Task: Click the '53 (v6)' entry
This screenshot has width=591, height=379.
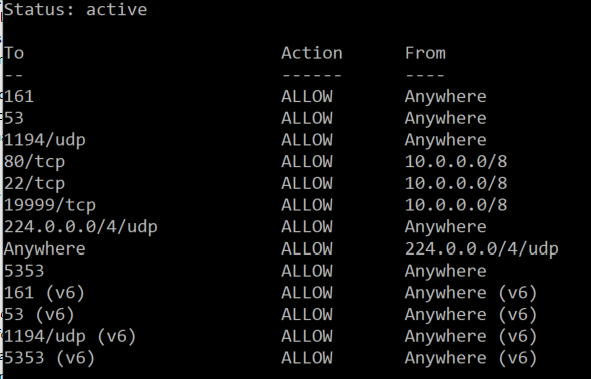Action: coord(39,315)
